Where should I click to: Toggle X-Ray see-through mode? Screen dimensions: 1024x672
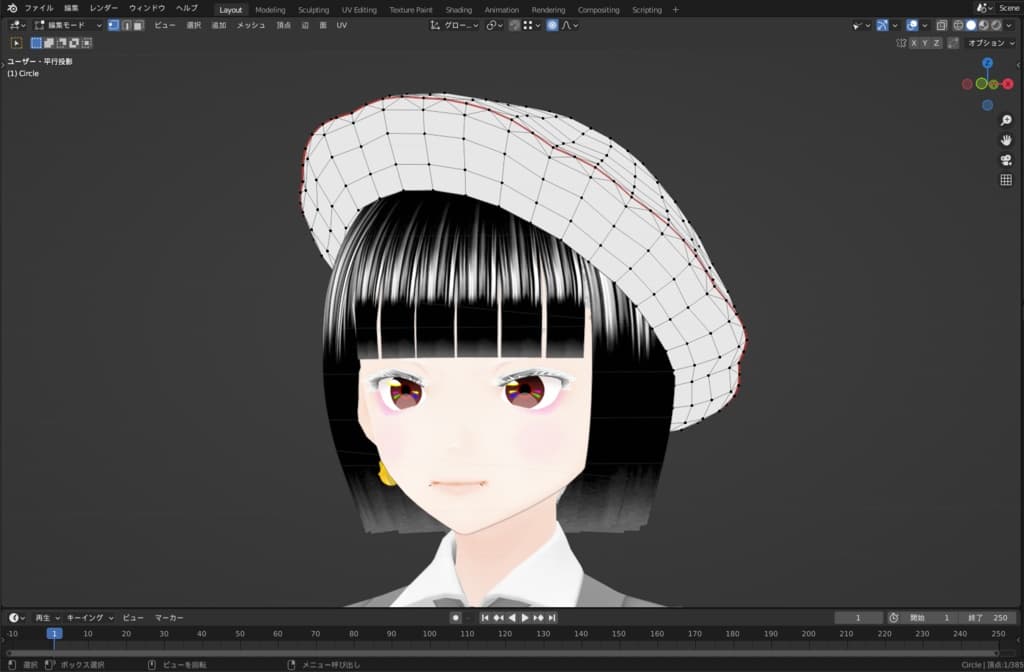coord(941,25)
